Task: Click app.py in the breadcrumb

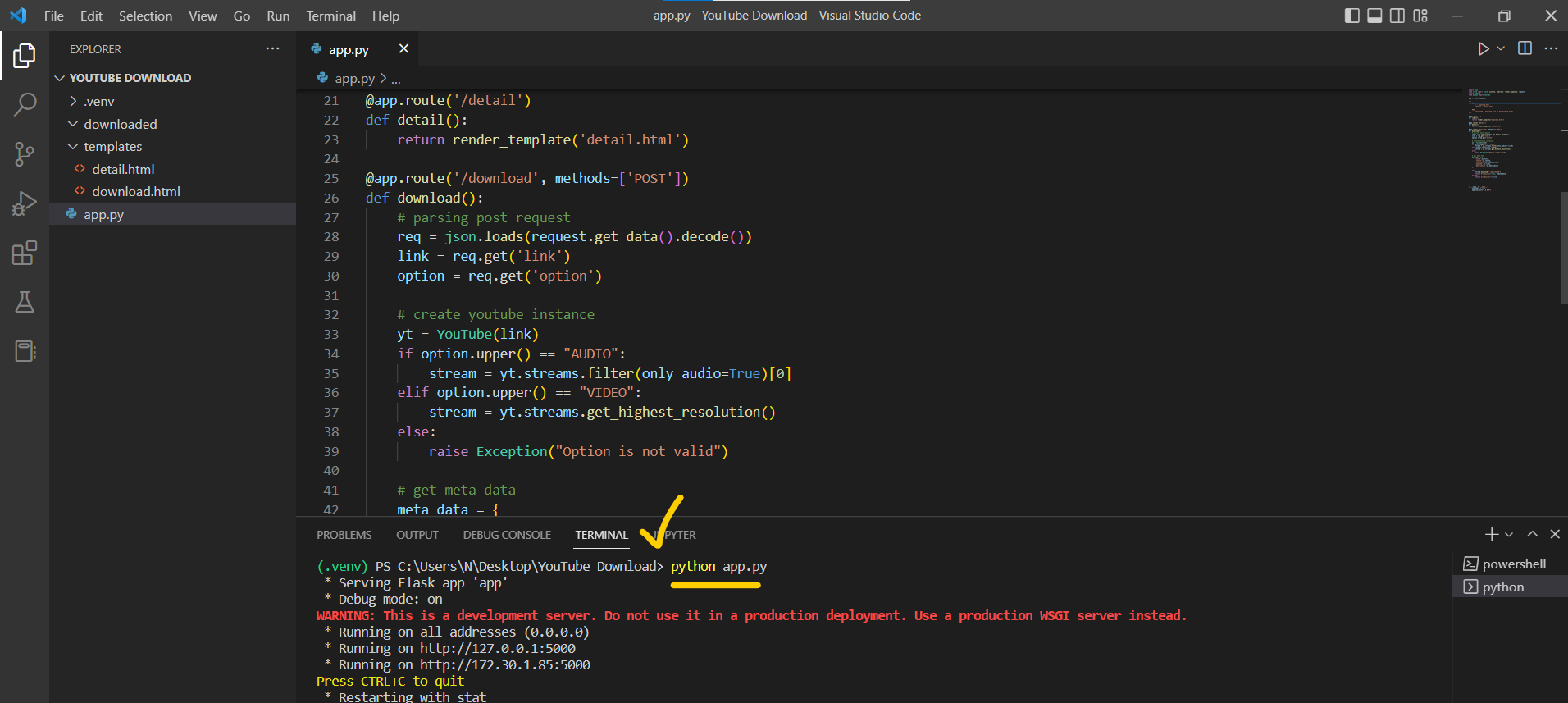Action: (354, 79)
